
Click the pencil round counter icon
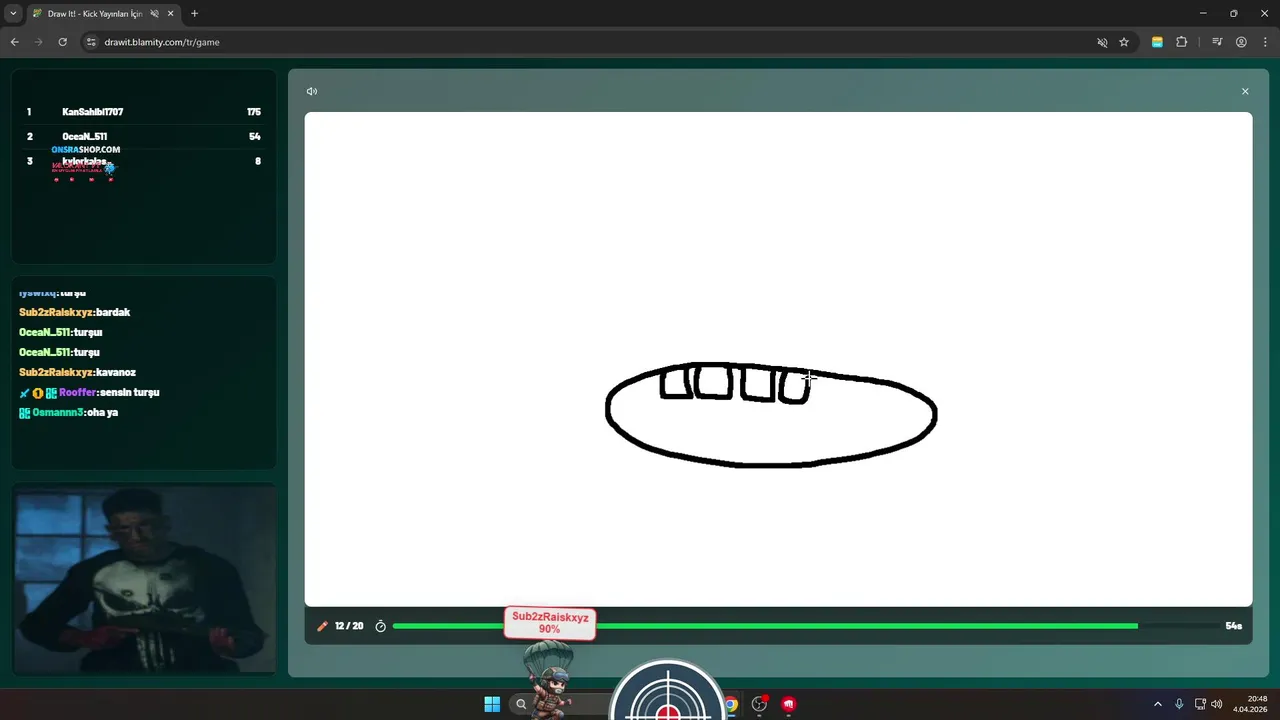click(322, 626)
